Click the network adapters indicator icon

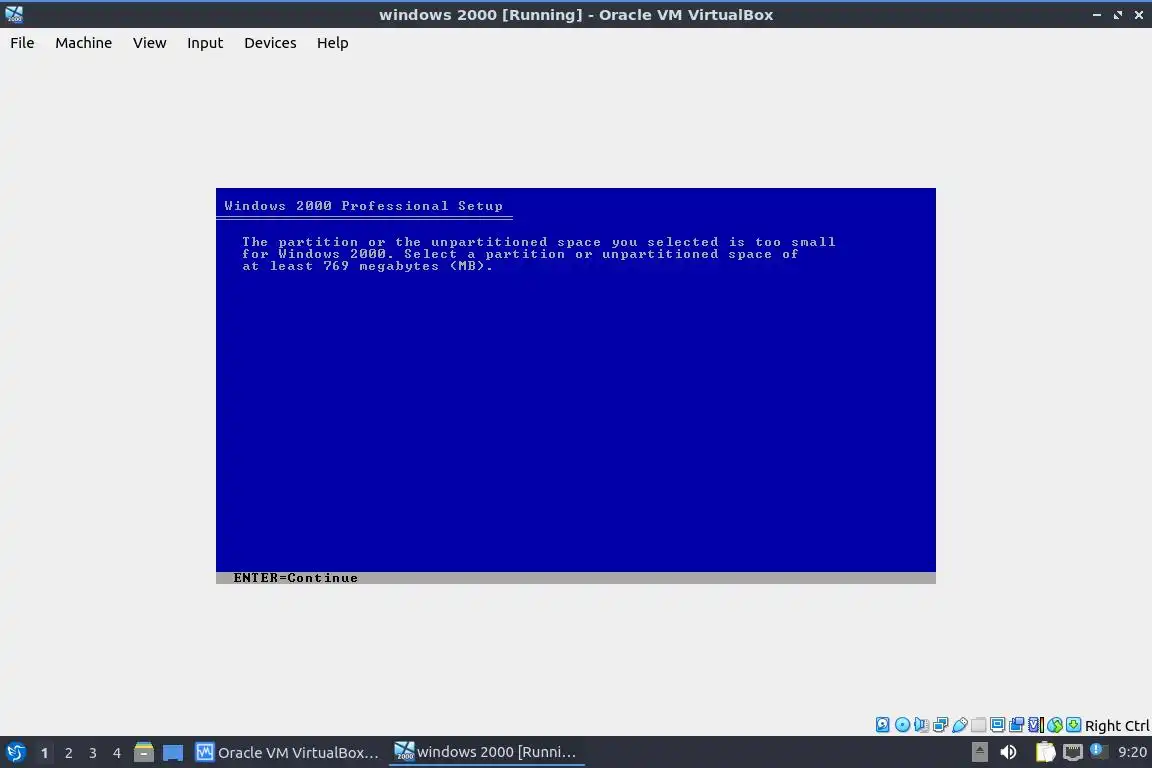[940, 725]
